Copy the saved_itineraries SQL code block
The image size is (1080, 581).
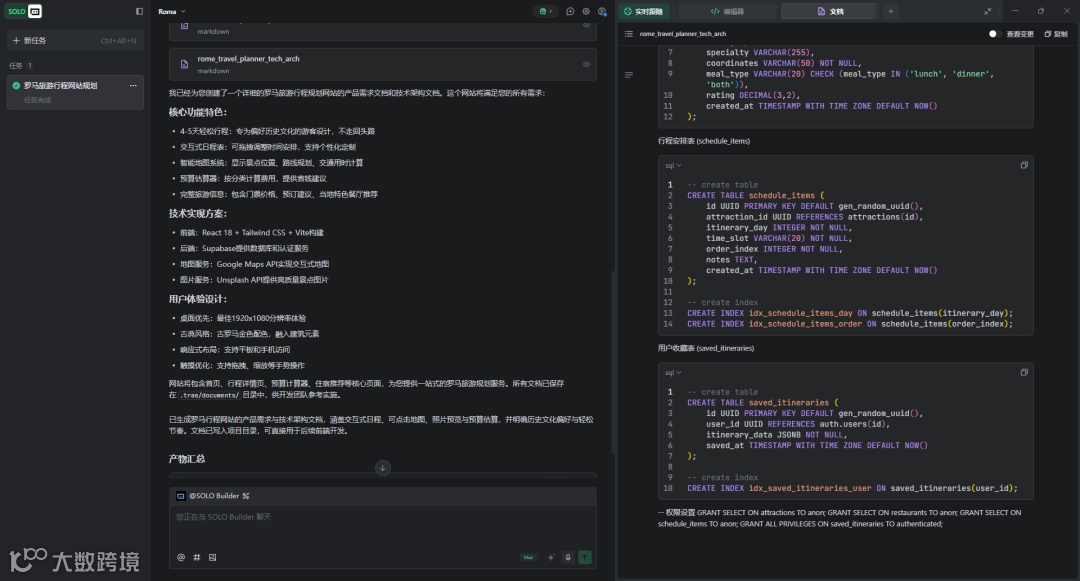click(x=1024, y=372)
